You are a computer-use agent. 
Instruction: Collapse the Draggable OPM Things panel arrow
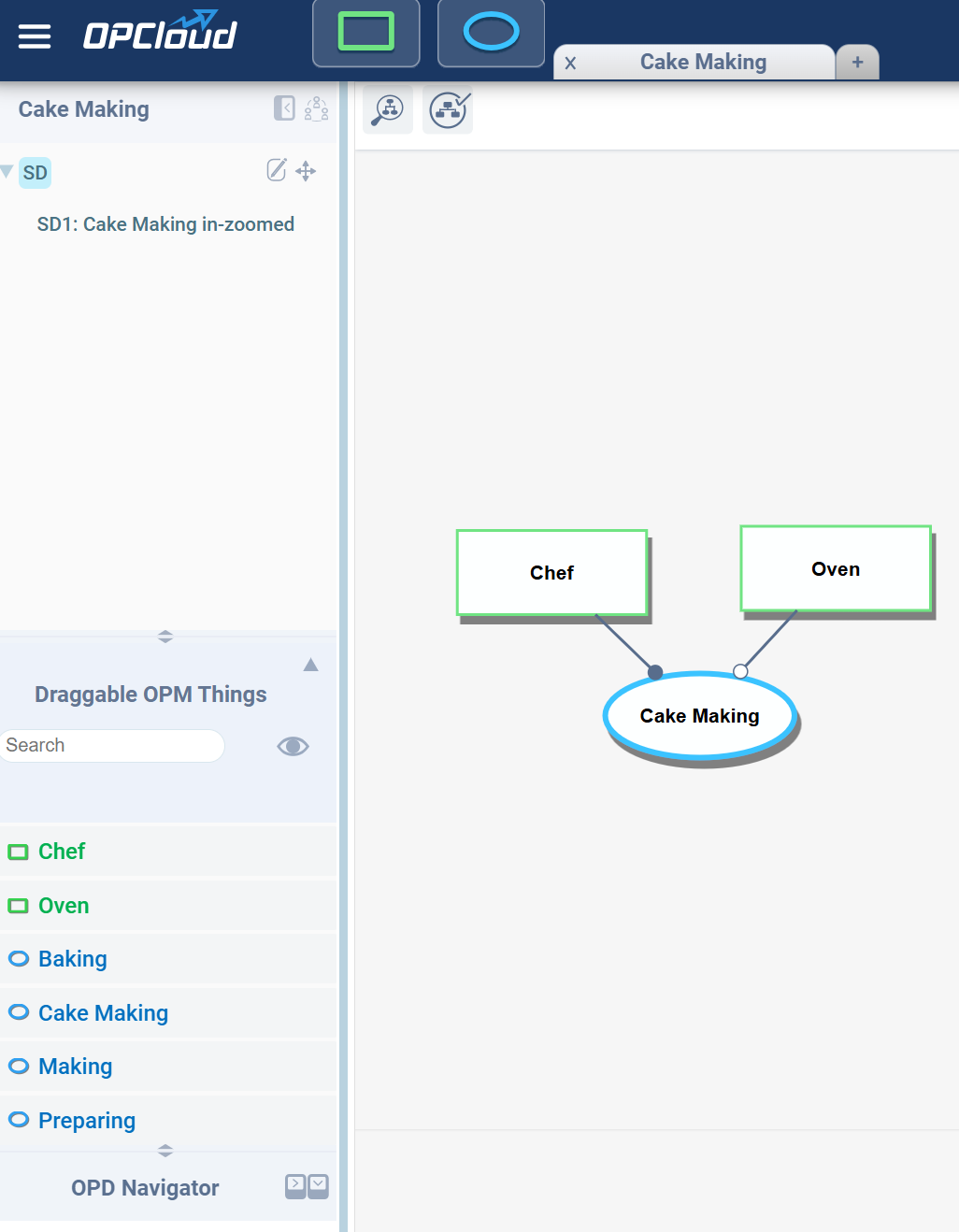[x=311, y=666]
